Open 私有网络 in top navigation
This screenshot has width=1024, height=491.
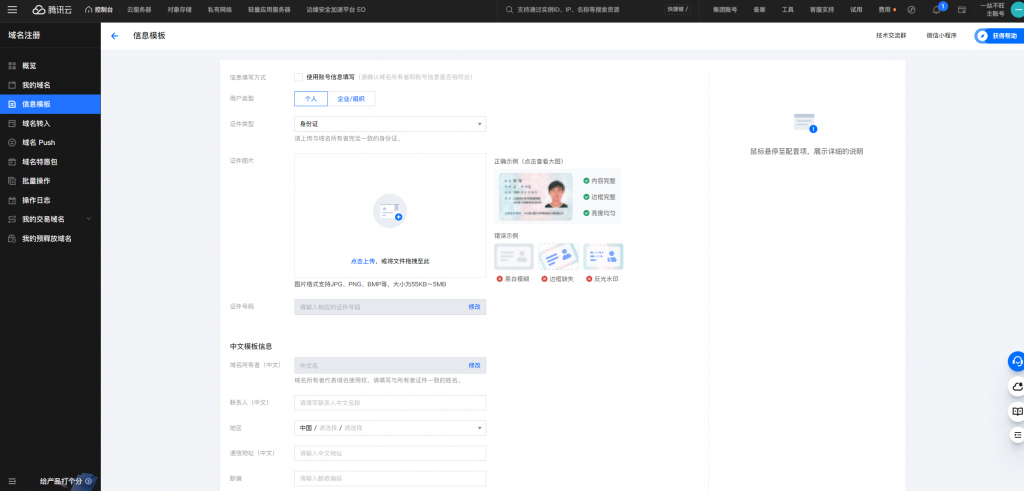[x=219, y=10]
